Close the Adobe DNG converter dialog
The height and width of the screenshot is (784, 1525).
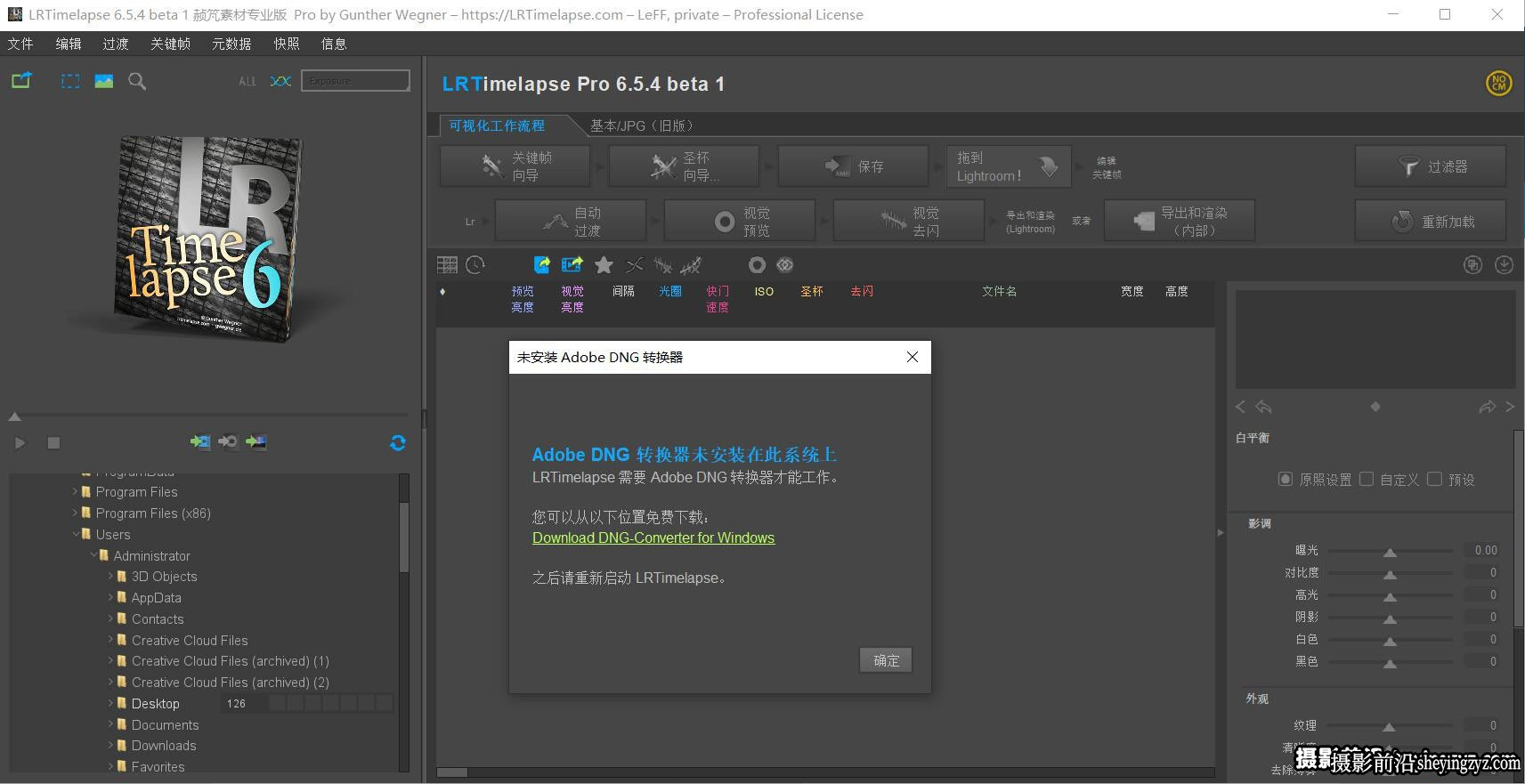912,357
